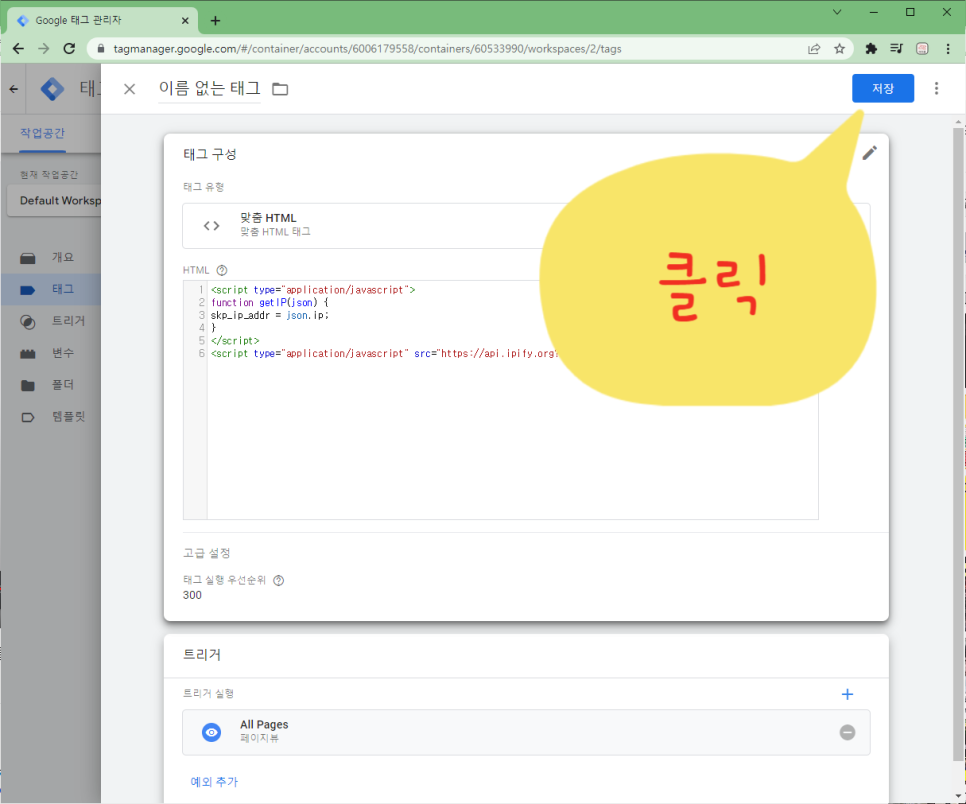The width and height of the screenshot is (966, 804).
Task: Click the 이름 없는 태그 title field
Action: [x=209, y=89]
